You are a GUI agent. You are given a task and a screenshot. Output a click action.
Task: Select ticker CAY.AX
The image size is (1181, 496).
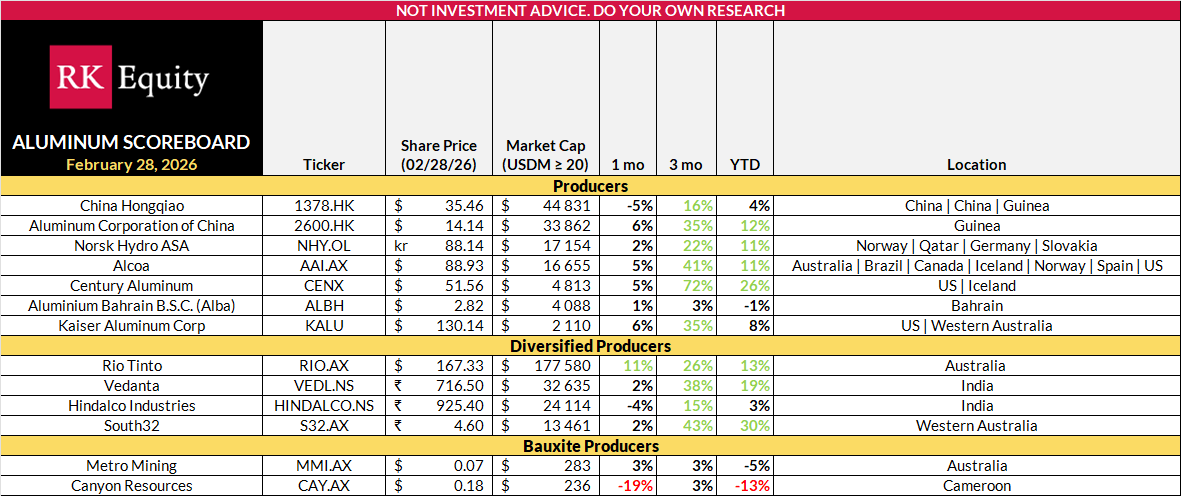coord(324,486)
